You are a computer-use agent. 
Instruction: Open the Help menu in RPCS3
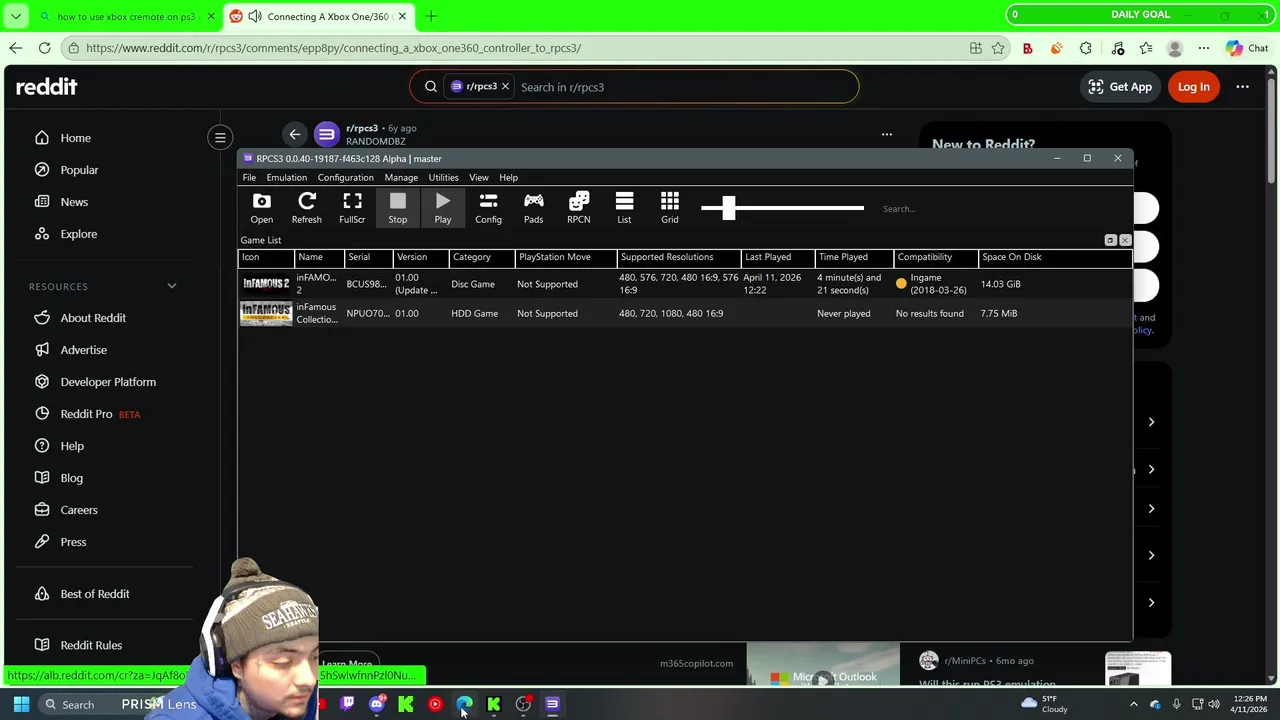click(x=508, y=177)
